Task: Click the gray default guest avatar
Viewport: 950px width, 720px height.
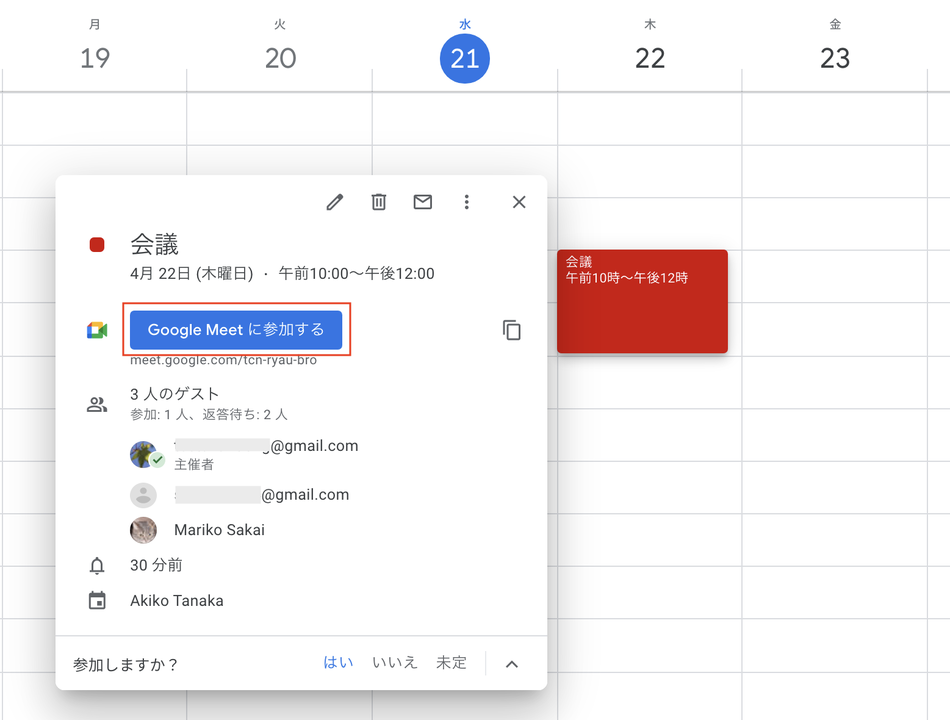Action: [144, 495]
